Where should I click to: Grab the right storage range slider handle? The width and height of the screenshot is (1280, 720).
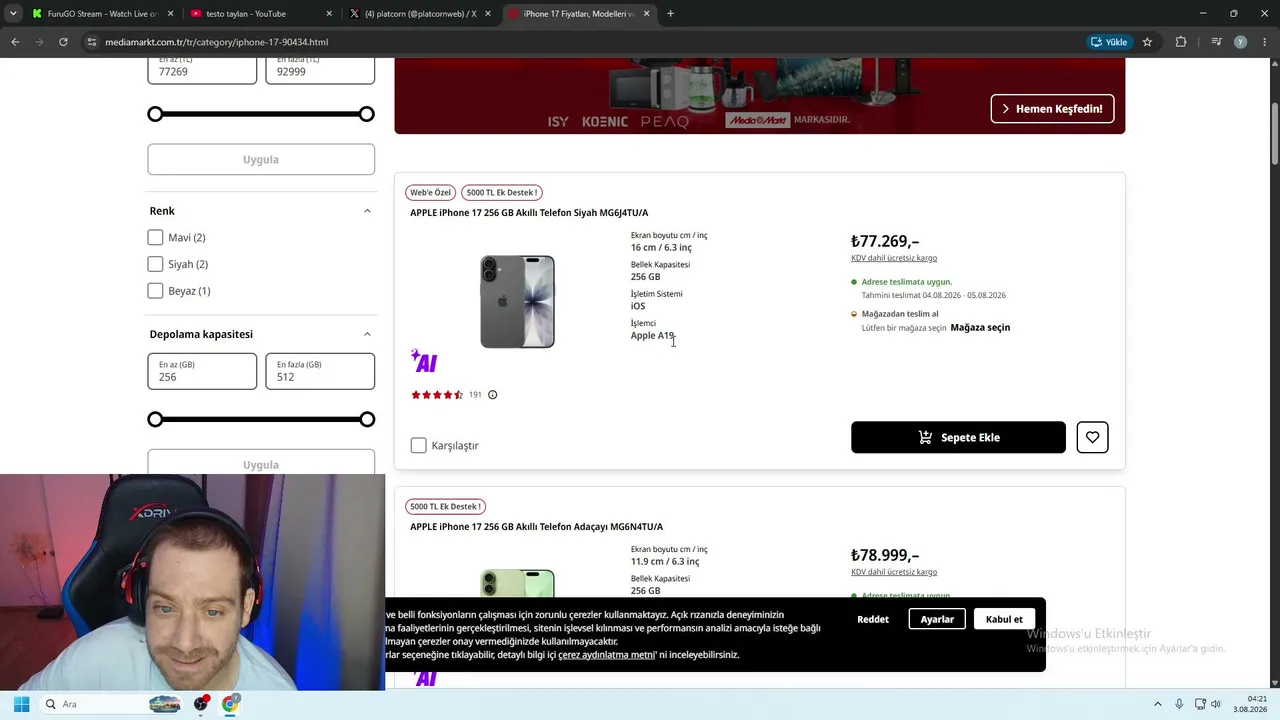pos(367,419)
